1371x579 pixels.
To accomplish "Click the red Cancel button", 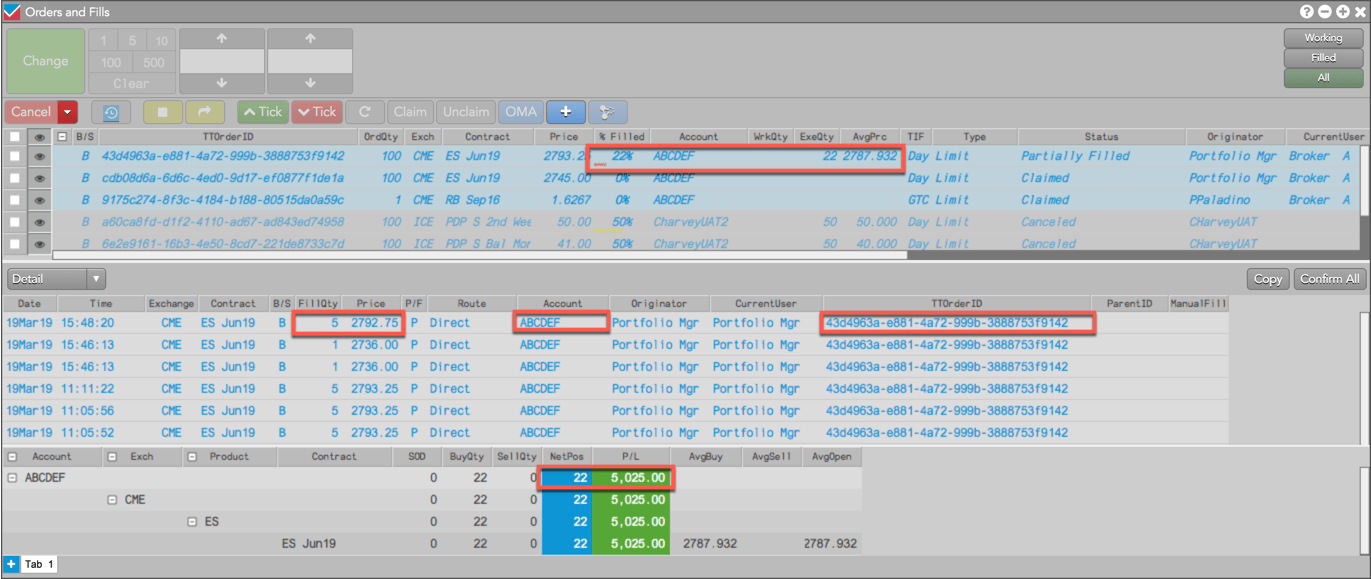I will 31,112.
